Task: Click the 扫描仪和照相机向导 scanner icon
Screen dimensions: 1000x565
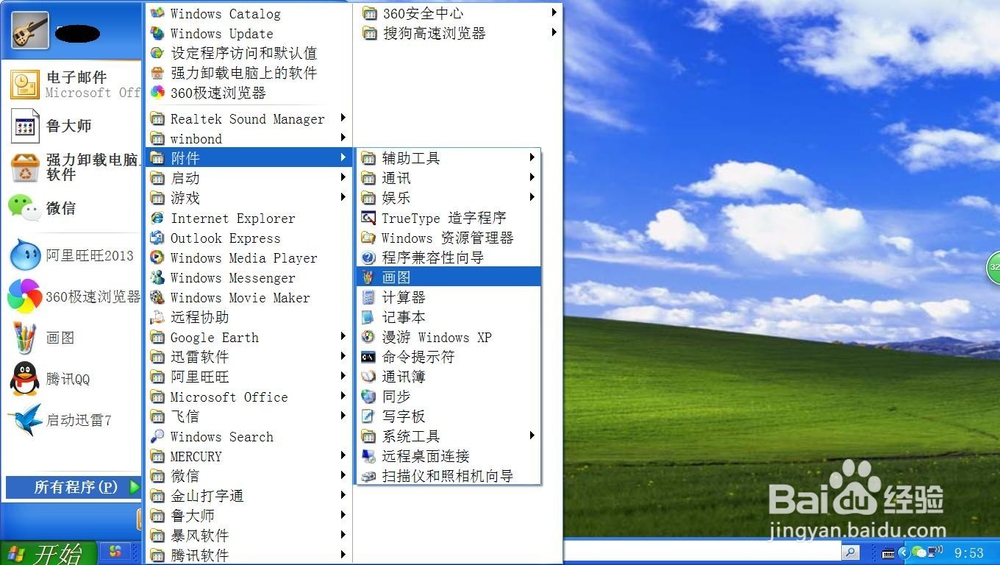Action: tap(368, 476)
